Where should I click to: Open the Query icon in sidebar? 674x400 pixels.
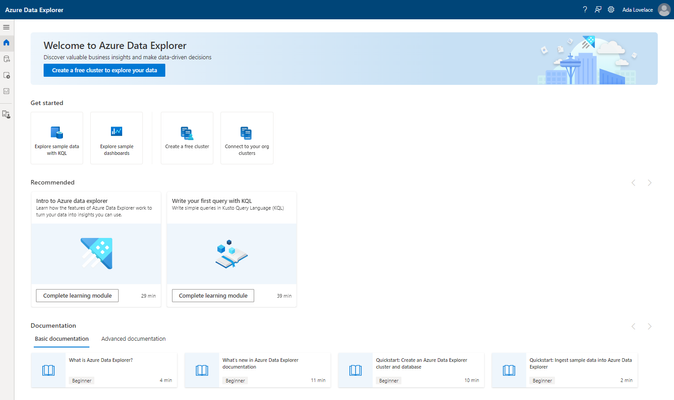click(x=6, y=75)
